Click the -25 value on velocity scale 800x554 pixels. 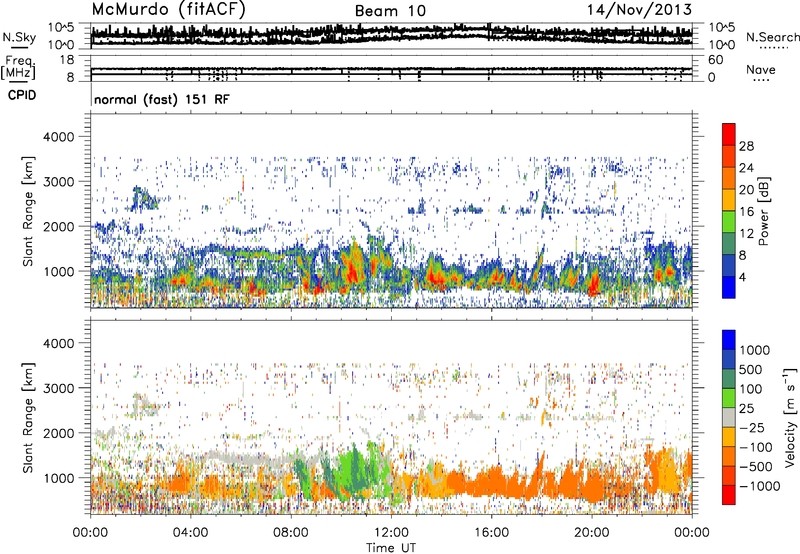coord(752,428)
